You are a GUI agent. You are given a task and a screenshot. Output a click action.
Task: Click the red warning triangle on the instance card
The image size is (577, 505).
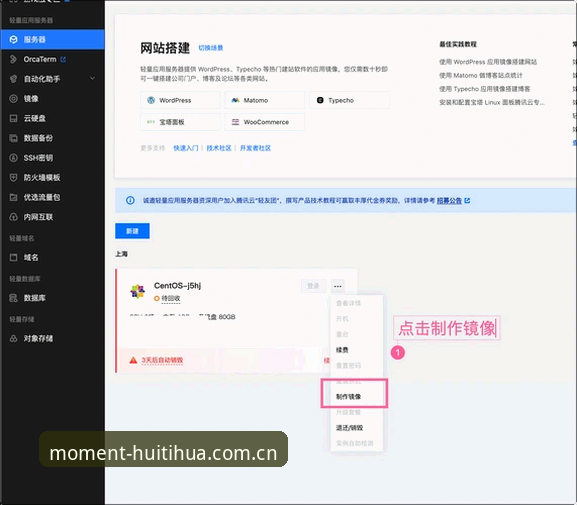click(x=133, y=360)
